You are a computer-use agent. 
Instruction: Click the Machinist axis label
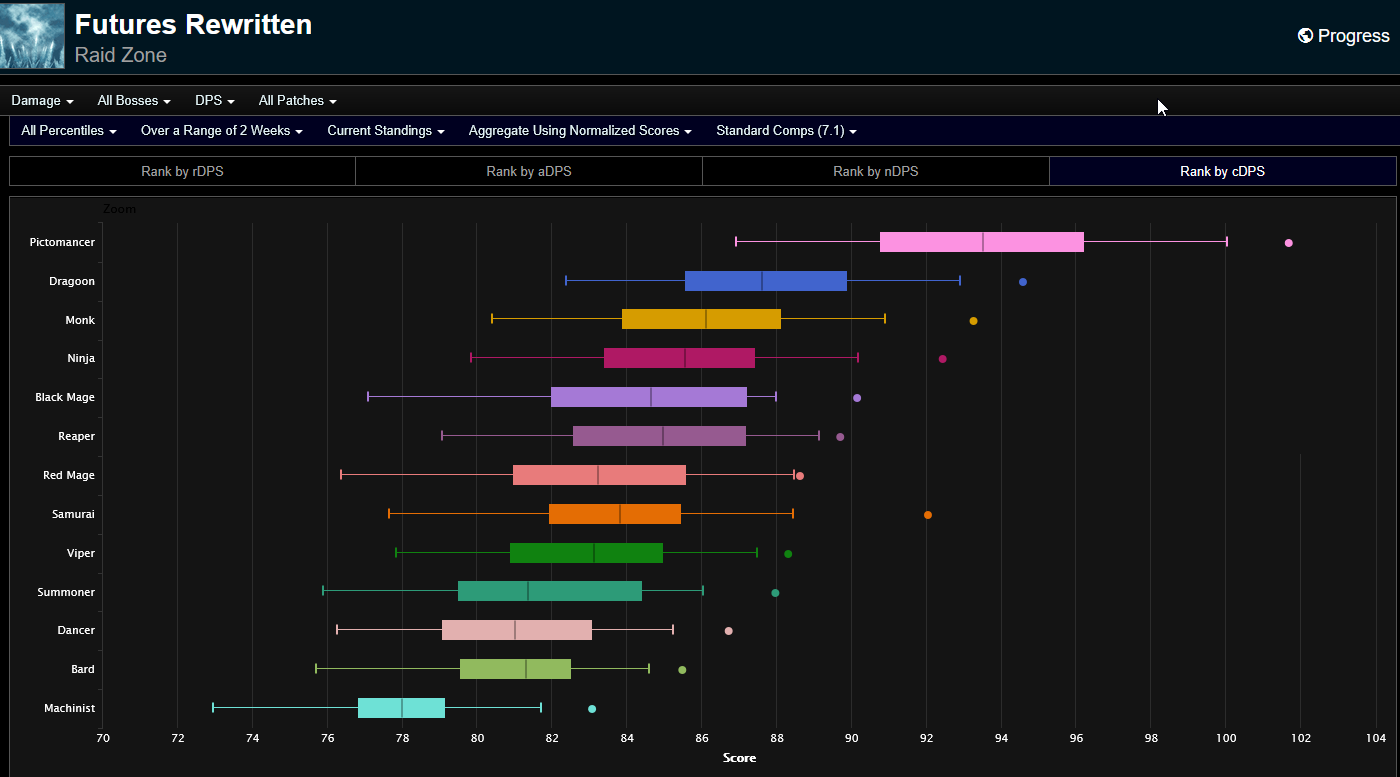click(x=70, y=709)
